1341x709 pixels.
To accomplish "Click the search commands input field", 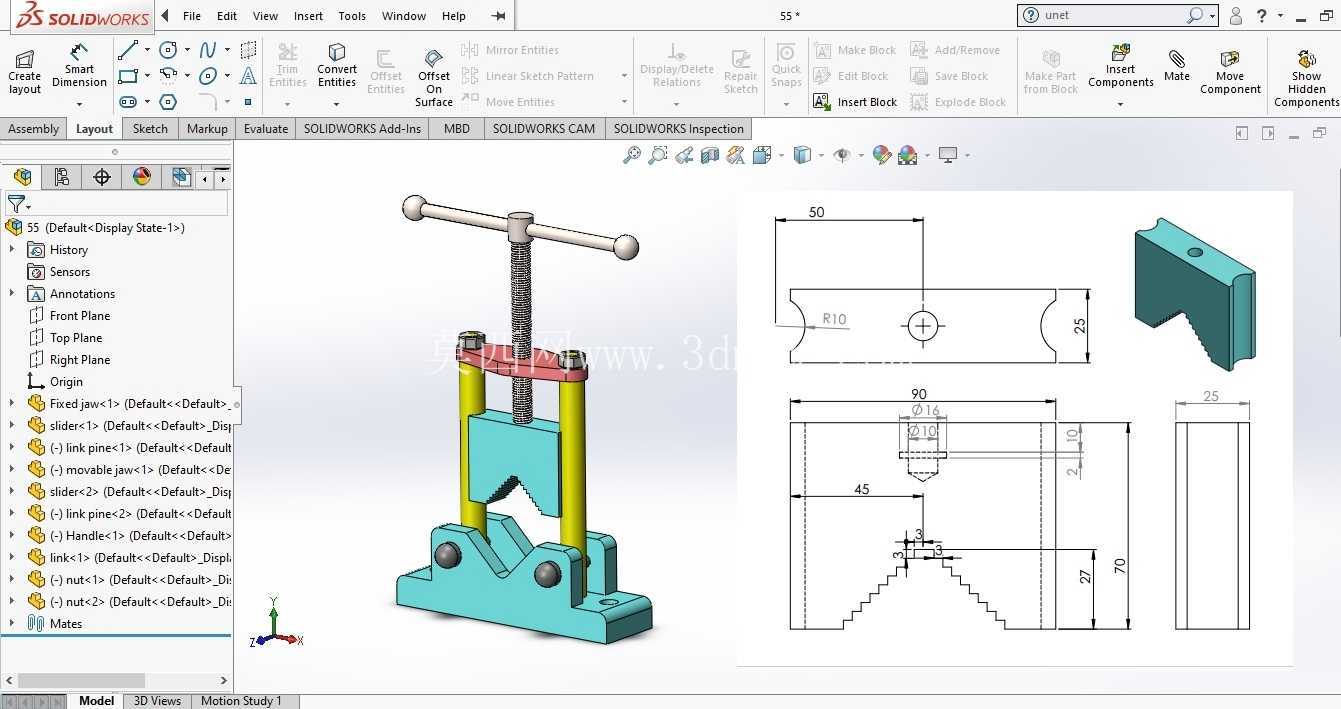I will (x=1112, y=15).
